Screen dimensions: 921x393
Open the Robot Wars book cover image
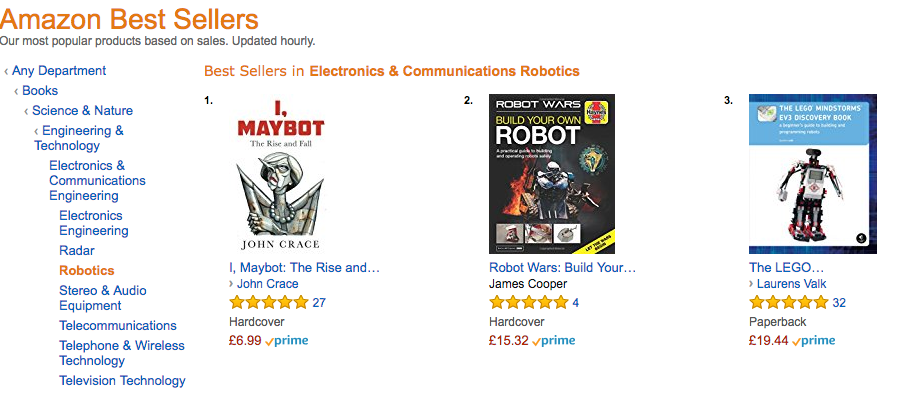[x=552, y=174]
